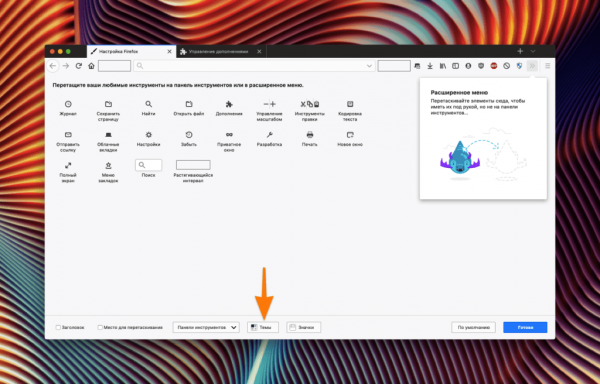Click the По умолчанию restore button
The image size is (600, 384).
point(473,327)
